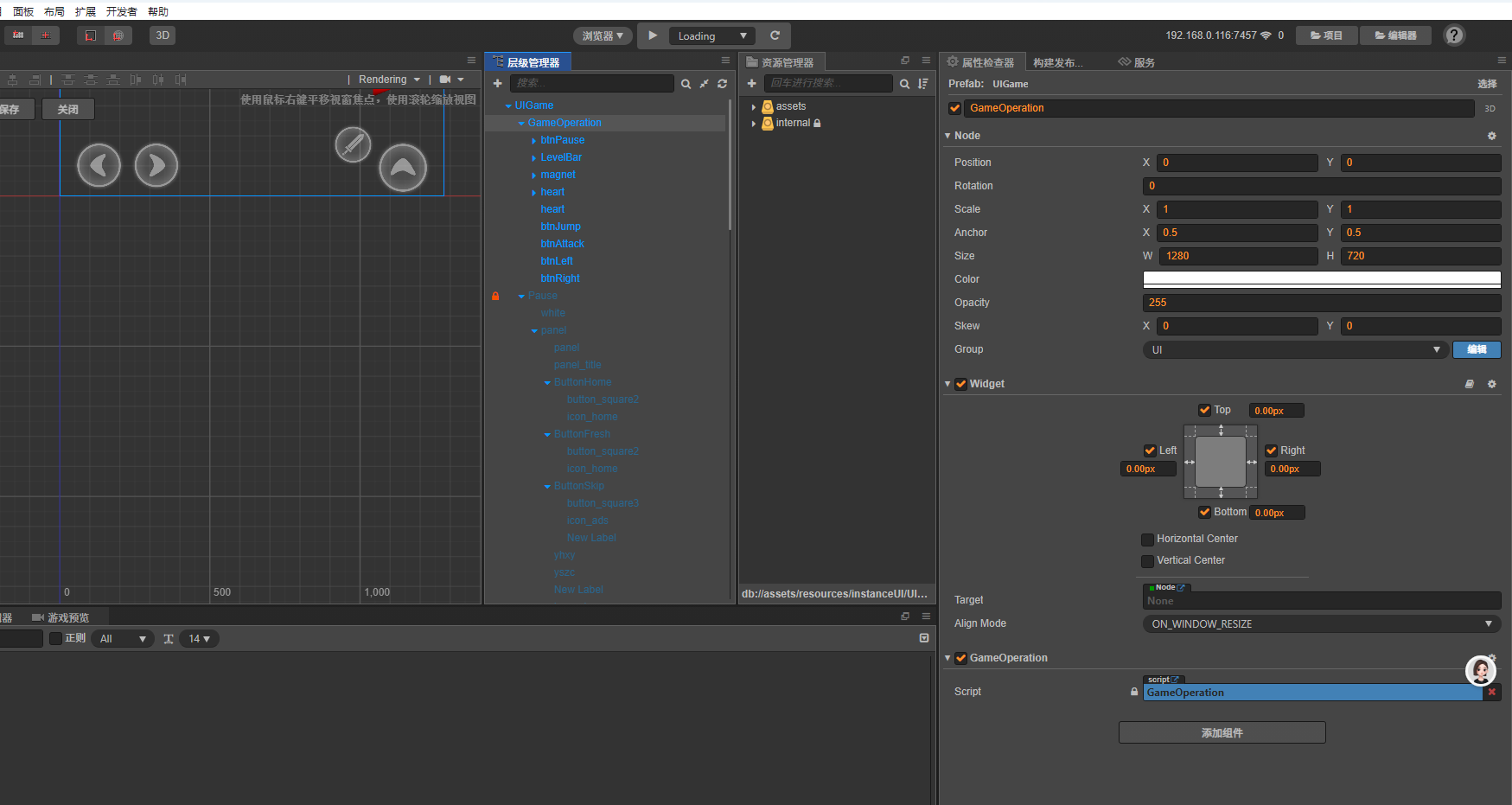Screen dimensions: 1512x805
Task: Click the refresh icon in the hierarchy panel
Action: point(722,84)
